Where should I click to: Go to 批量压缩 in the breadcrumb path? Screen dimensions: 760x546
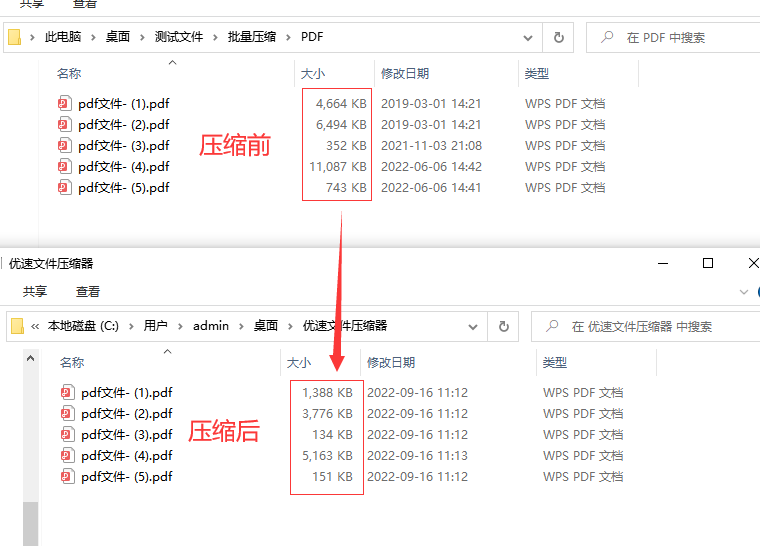click(x=252, y=37)
